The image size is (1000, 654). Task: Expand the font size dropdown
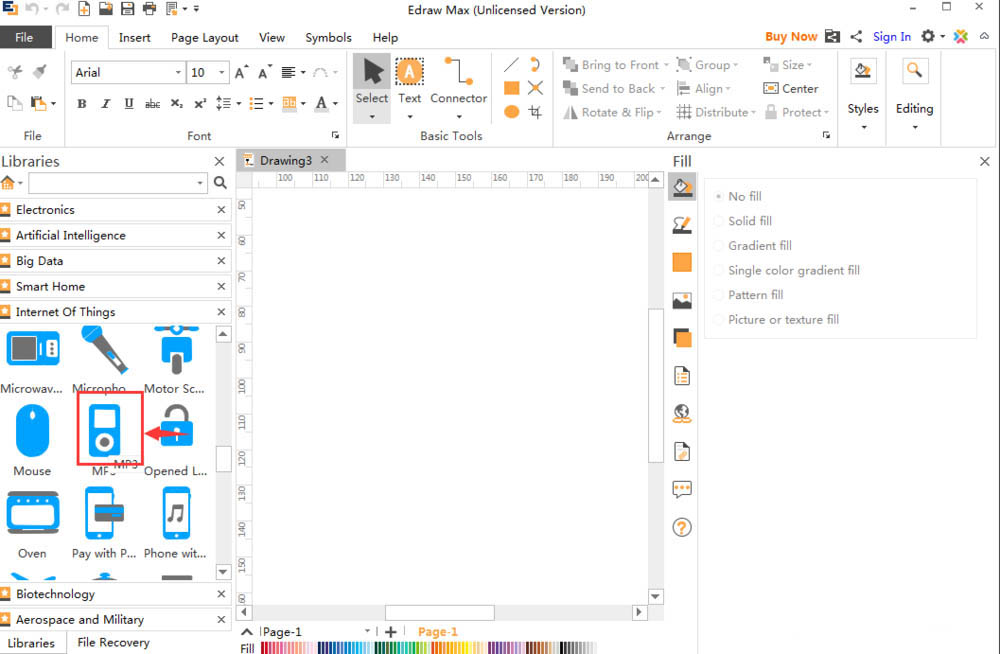click(x=224, y=73)
